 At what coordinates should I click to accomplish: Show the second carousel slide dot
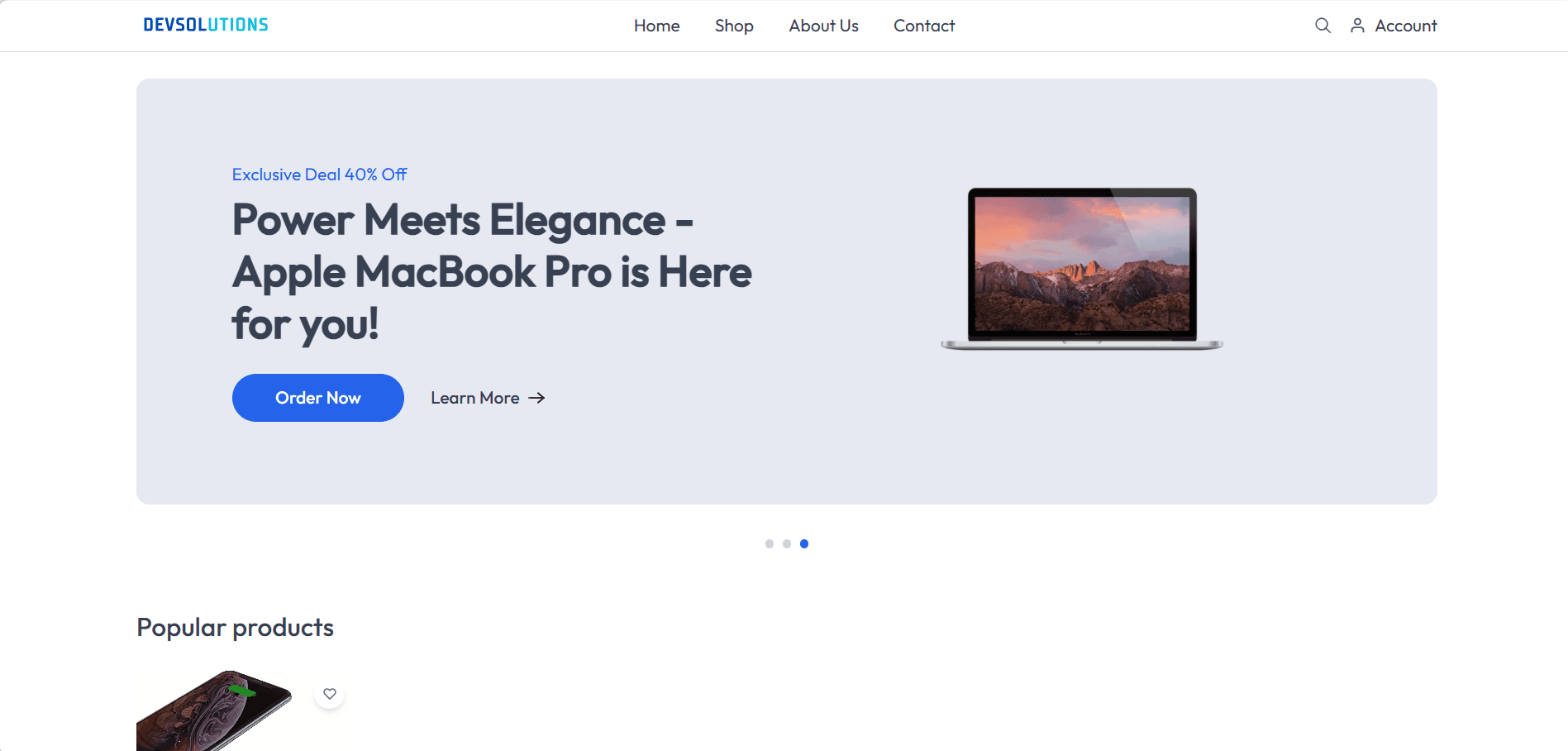pos(787,543)
